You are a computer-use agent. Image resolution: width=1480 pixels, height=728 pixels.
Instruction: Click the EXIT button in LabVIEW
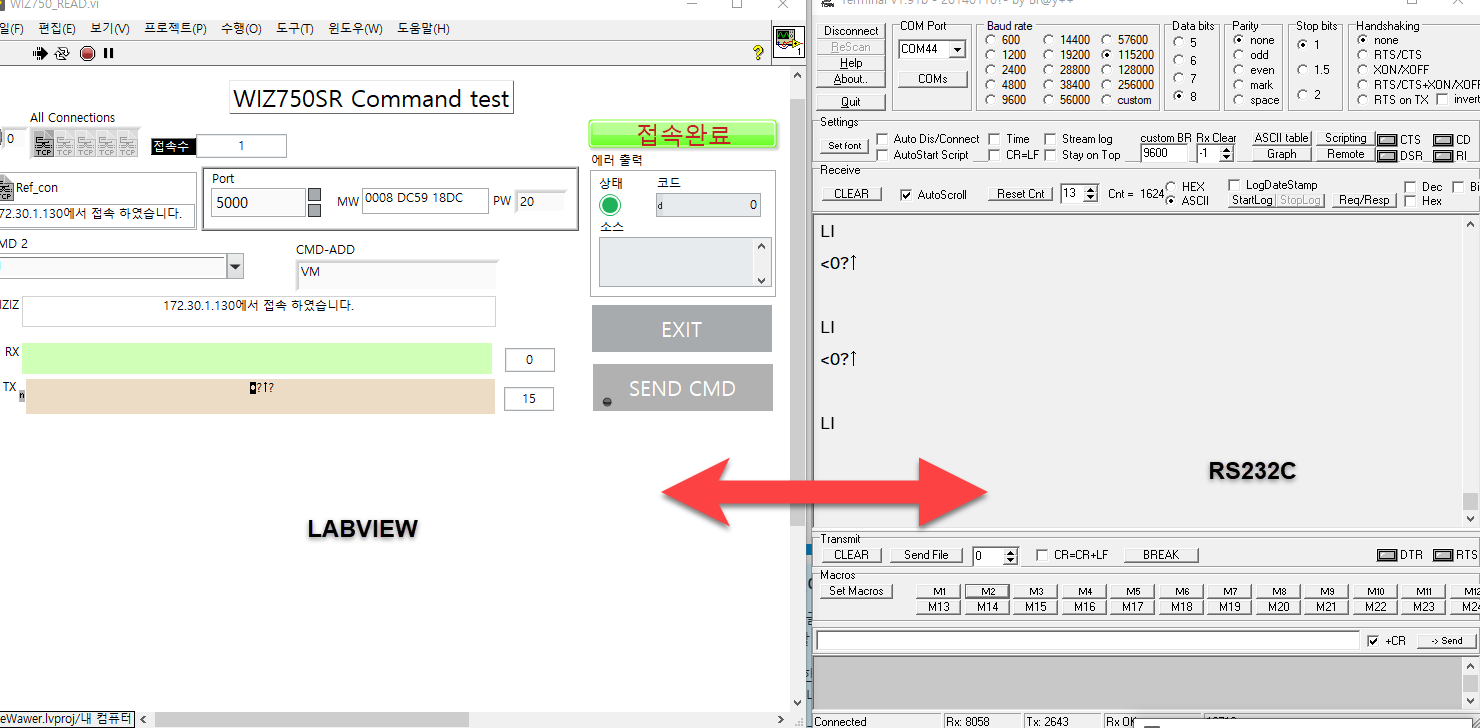point(682,329)
